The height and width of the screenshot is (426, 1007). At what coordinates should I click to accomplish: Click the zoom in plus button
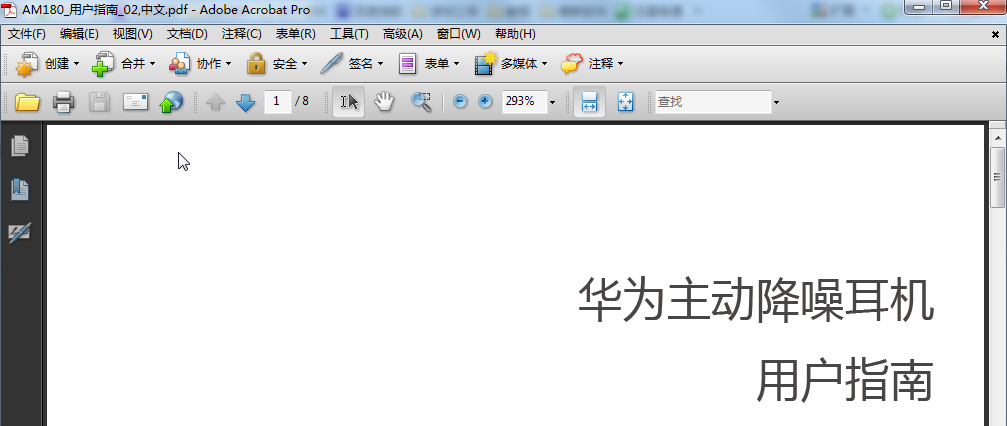[486, 101]
